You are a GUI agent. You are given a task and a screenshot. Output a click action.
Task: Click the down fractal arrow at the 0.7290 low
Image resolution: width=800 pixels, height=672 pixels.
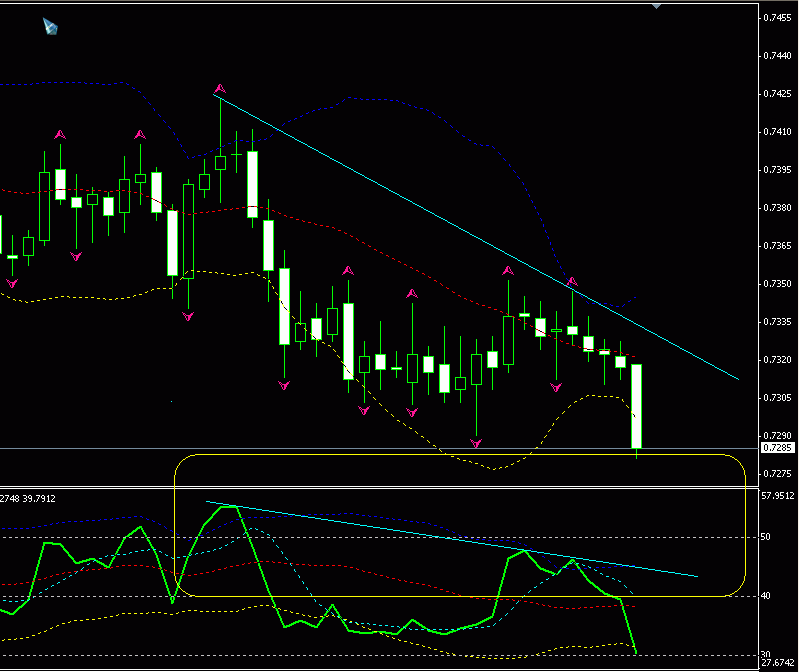tap(476, 443)
